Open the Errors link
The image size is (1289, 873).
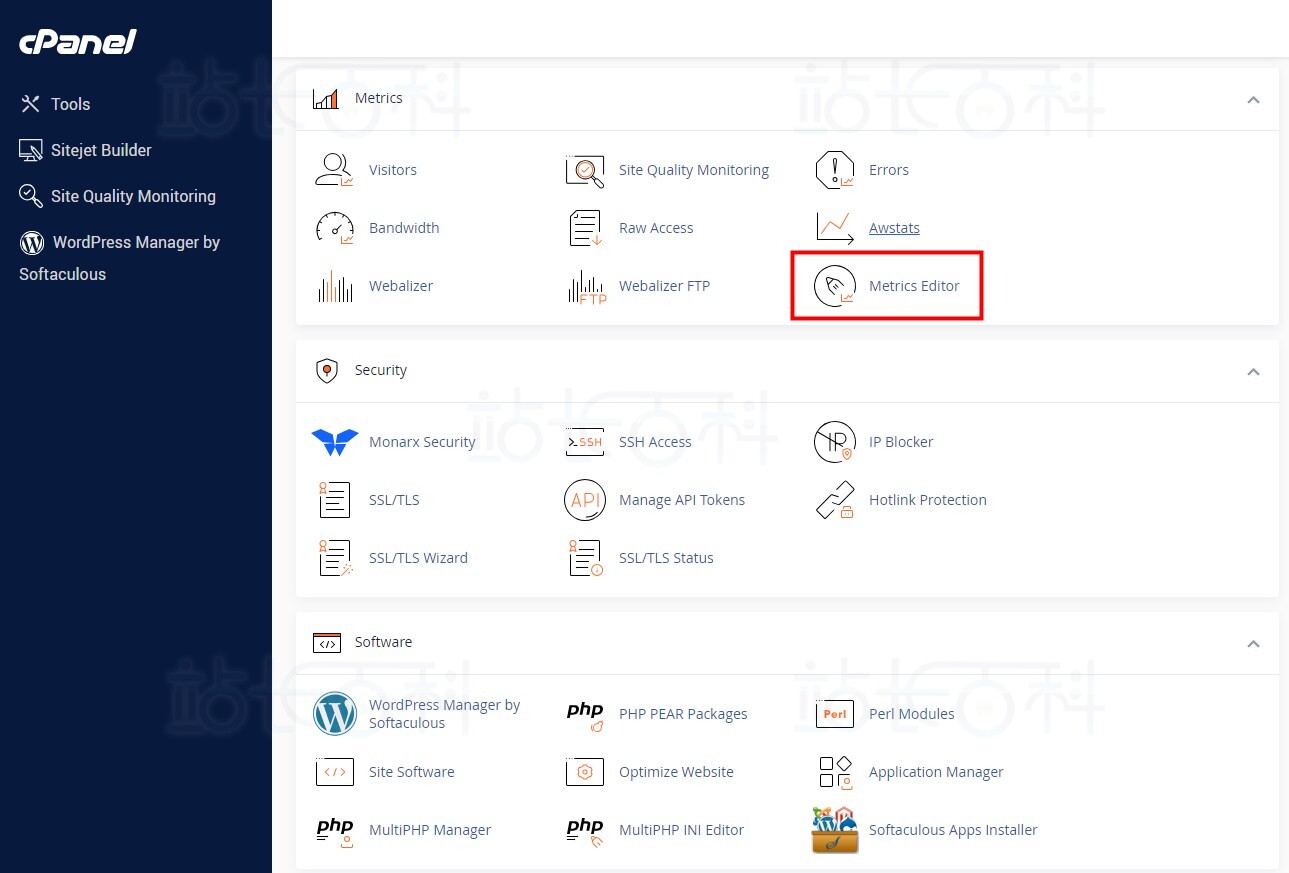coord(889,170)
